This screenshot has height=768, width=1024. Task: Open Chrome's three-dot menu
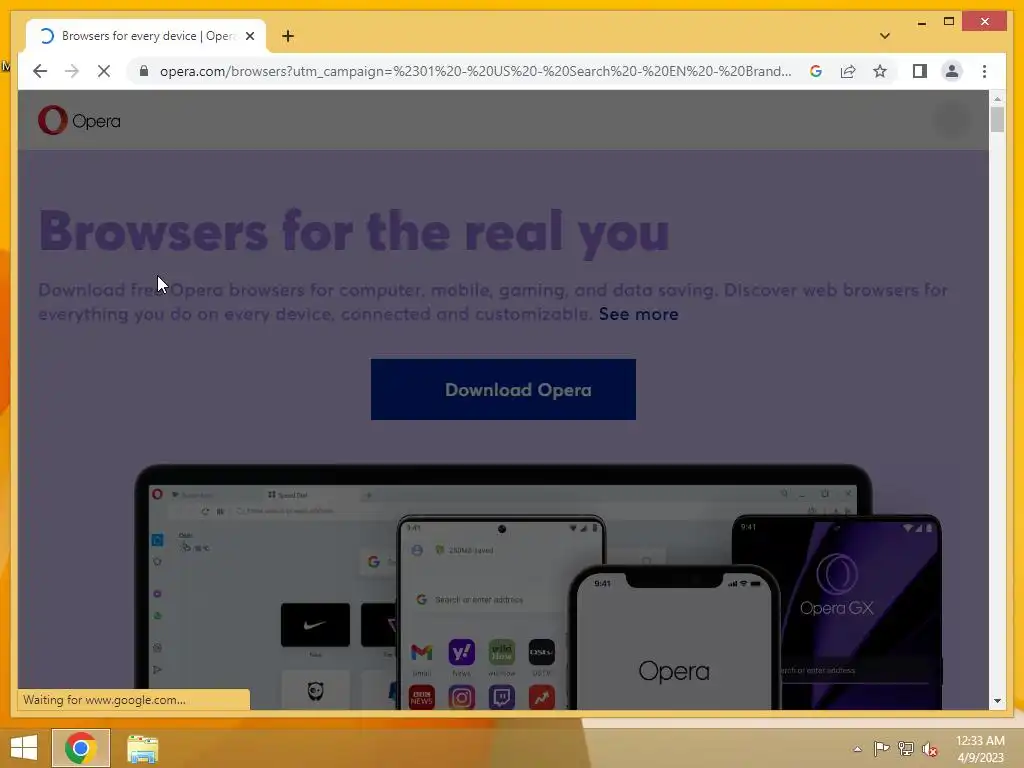984,71
